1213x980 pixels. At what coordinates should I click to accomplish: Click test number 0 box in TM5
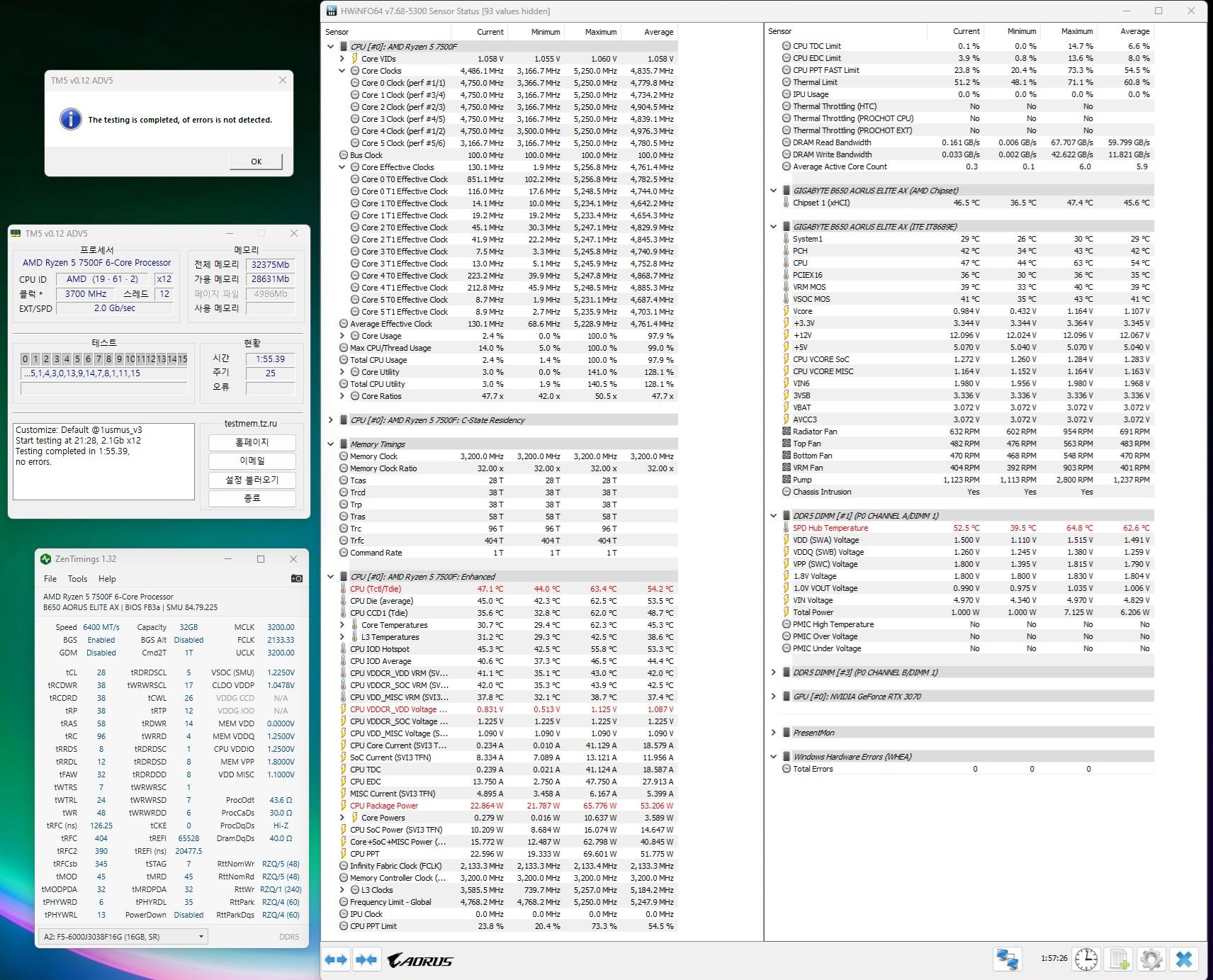pos(26,359)
